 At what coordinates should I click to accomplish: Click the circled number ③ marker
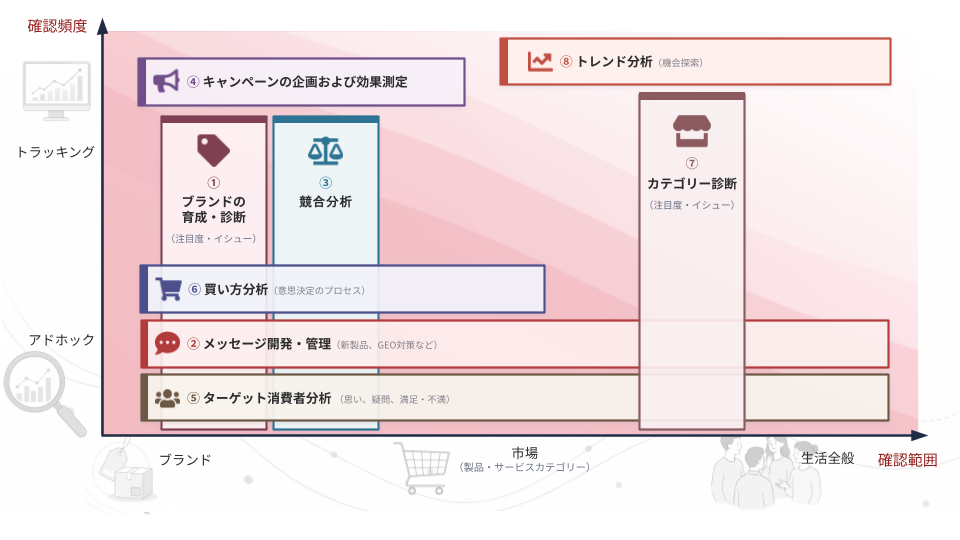tap(325, 182)
